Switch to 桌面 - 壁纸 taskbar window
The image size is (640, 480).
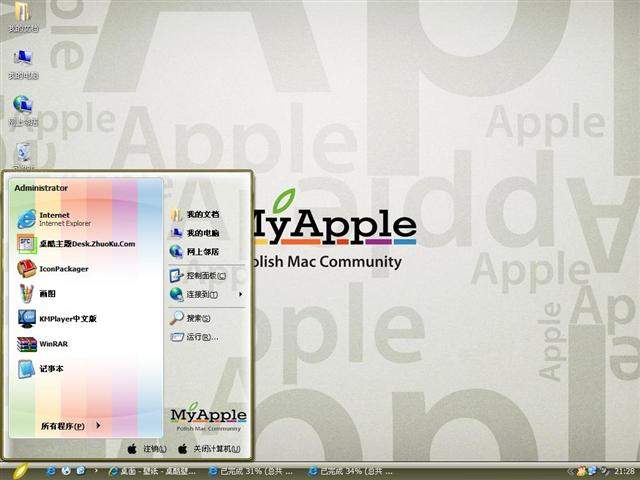point(152,471)
